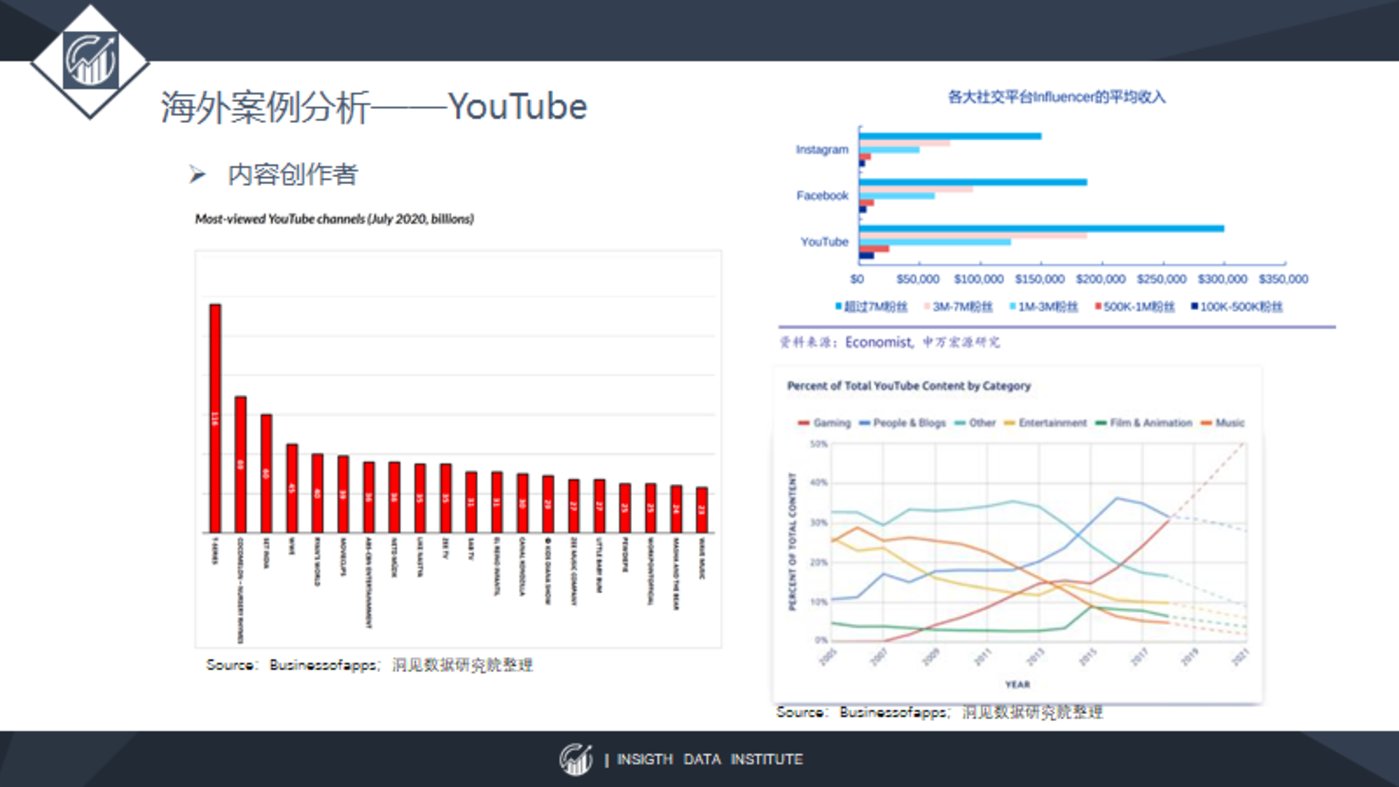Viewport: 1399px width, 787px height.
Task: Click the Gaming legend color swatch
Action: (x=804, y=423)
